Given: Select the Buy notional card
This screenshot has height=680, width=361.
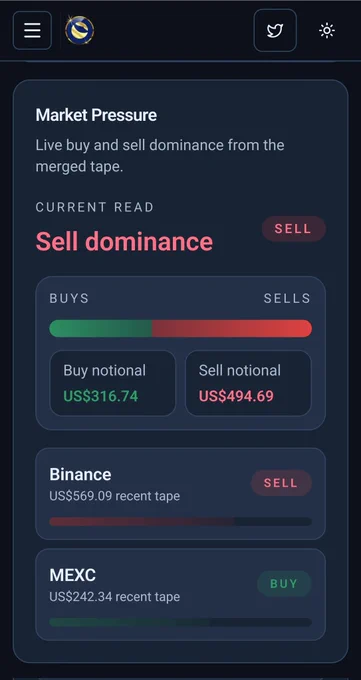Looking at the screenshot, I should 112,383.
